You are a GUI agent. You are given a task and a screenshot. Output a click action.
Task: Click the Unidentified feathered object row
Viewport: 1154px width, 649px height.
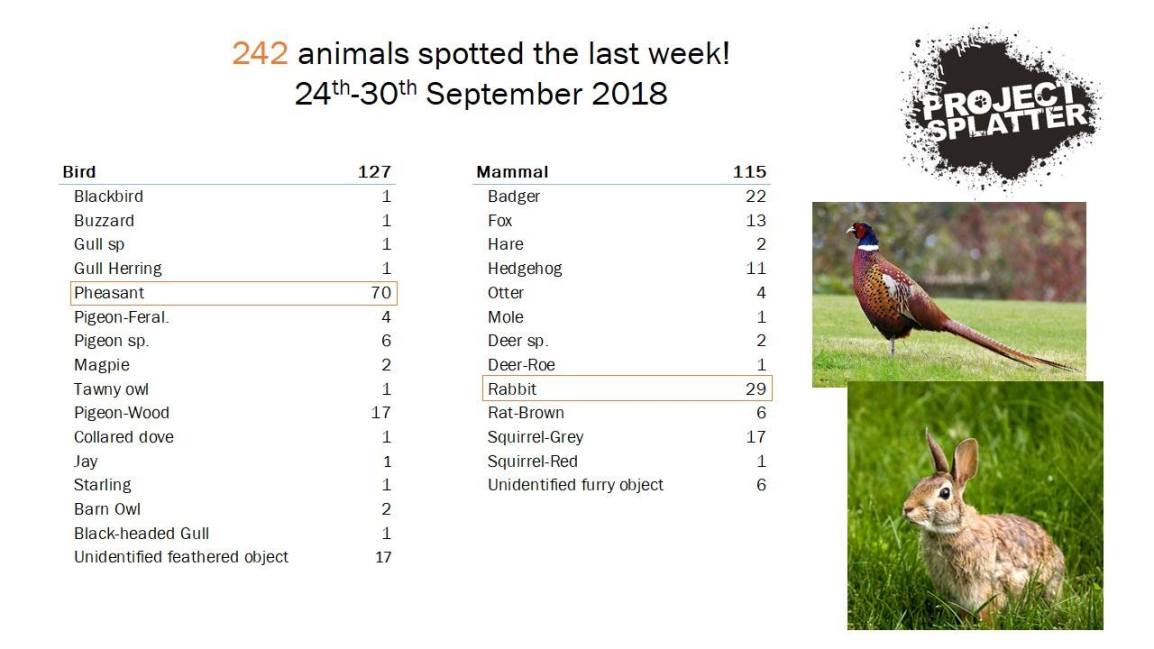[x=181, y=557]
